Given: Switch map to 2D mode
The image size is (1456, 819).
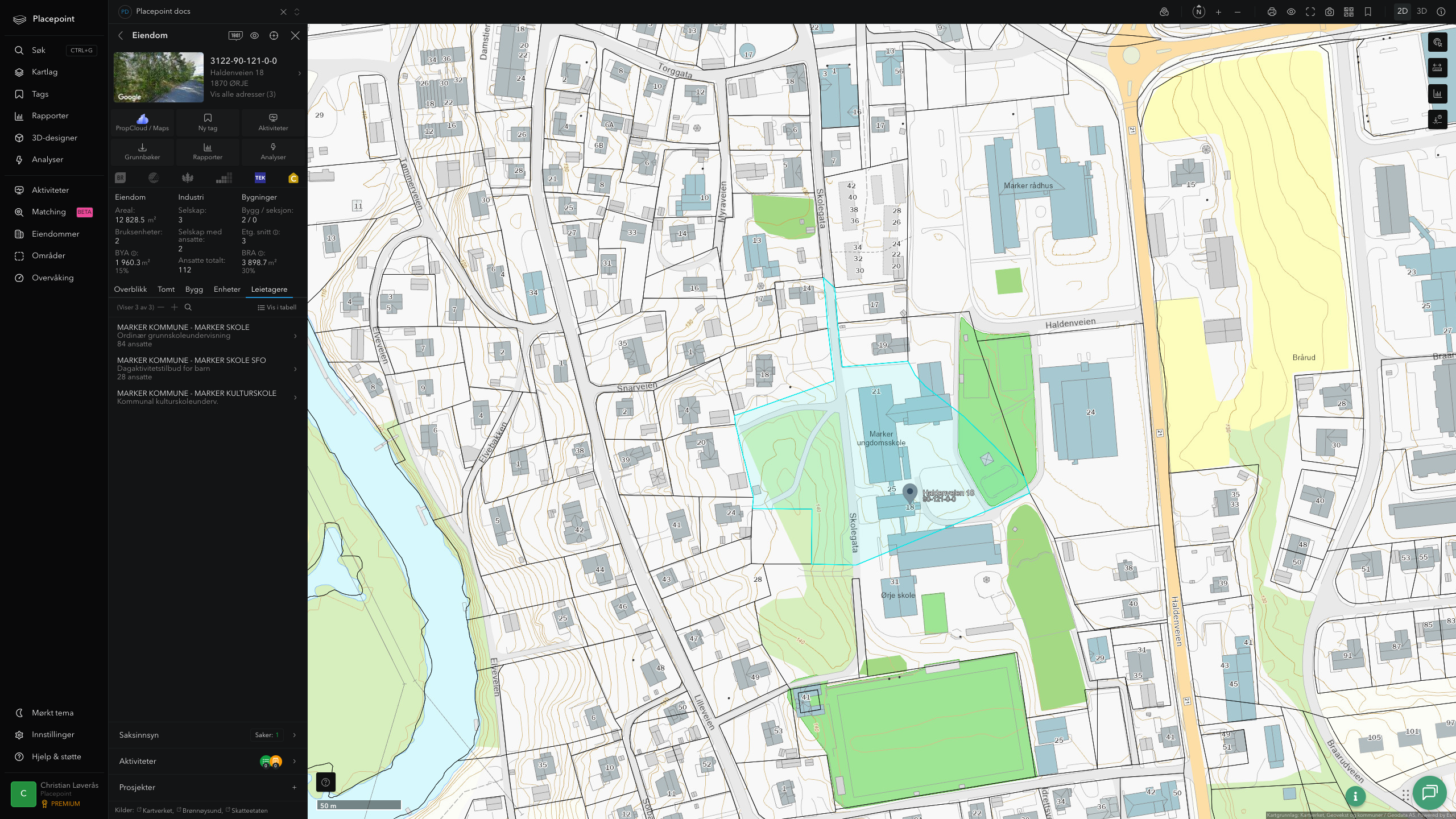Looking at the screenshot, I should point(1403,11).
